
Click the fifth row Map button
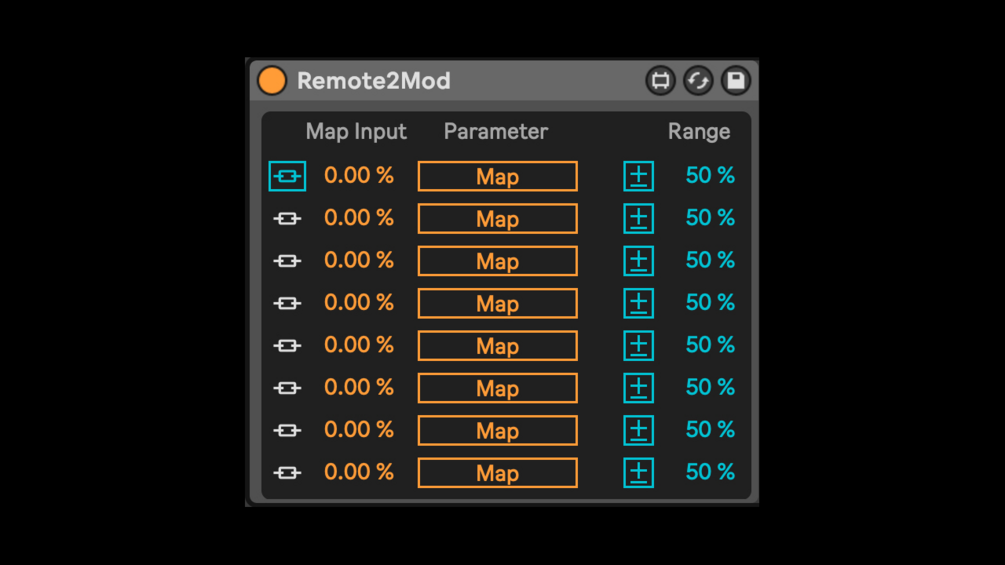pos(497,346)
